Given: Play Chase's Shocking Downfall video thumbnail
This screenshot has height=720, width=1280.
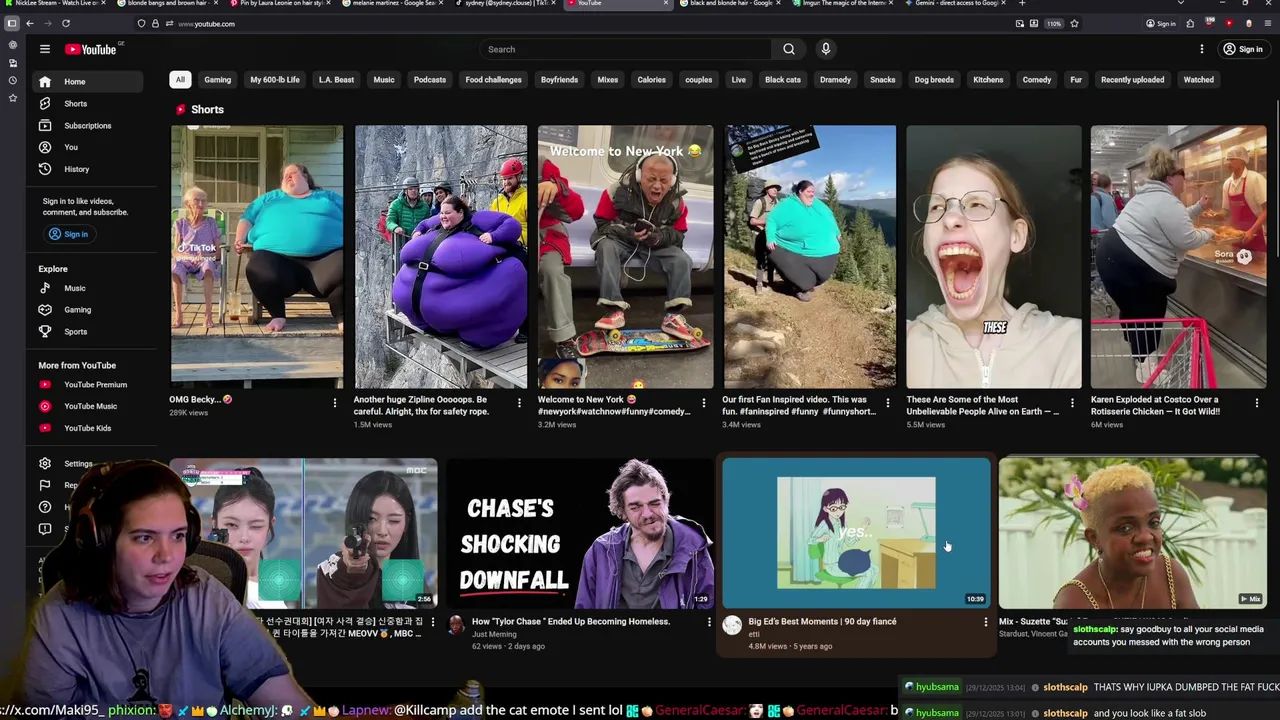Looking at the screenshot, I should click(580, 533).
